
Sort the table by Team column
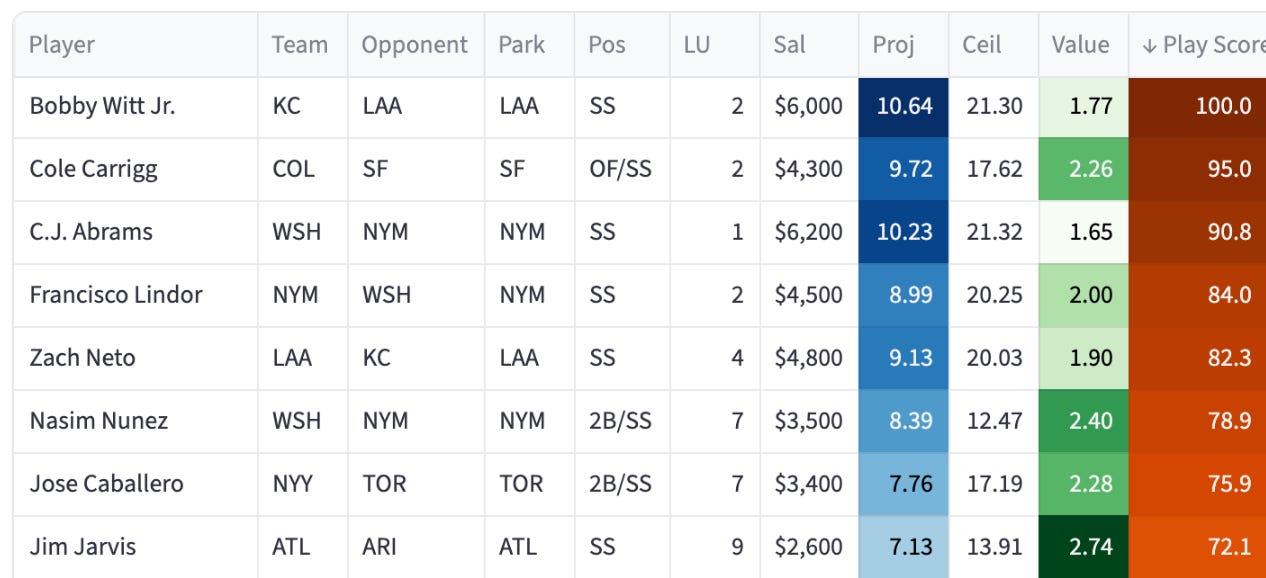click(x=300, y=45)
